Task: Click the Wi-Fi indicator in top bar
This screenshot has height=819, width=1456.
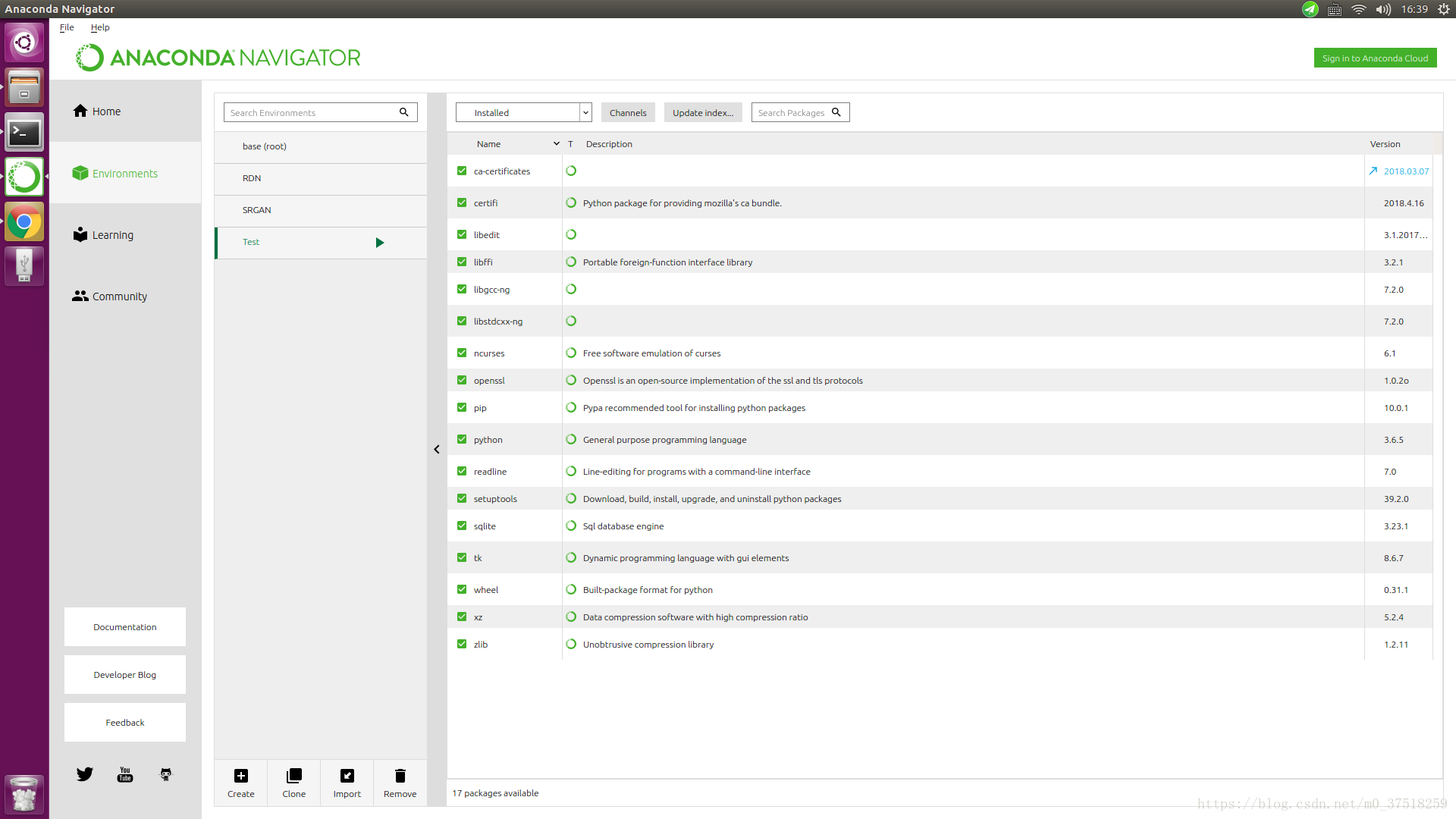Action: point(1359,9)
